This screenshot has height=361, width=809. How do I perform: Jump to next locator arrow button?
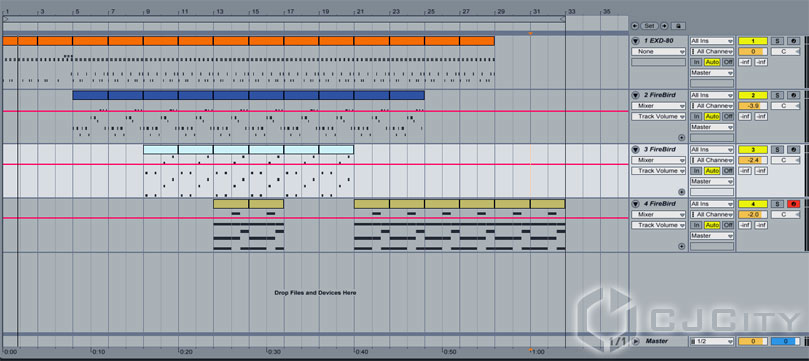click(664, 26)
